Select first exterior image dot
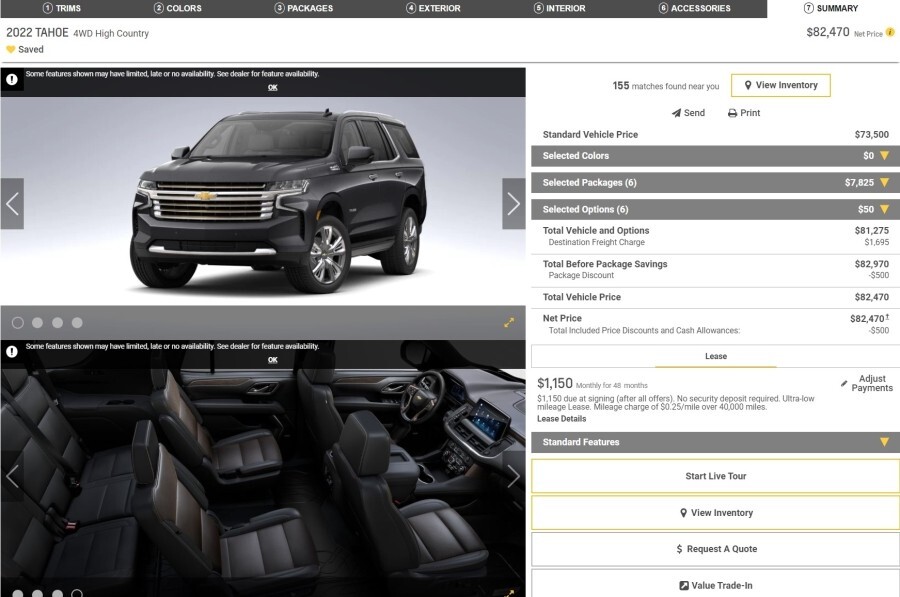The height and width of the screenshot is (597, 900). click(x=18, y=323)
